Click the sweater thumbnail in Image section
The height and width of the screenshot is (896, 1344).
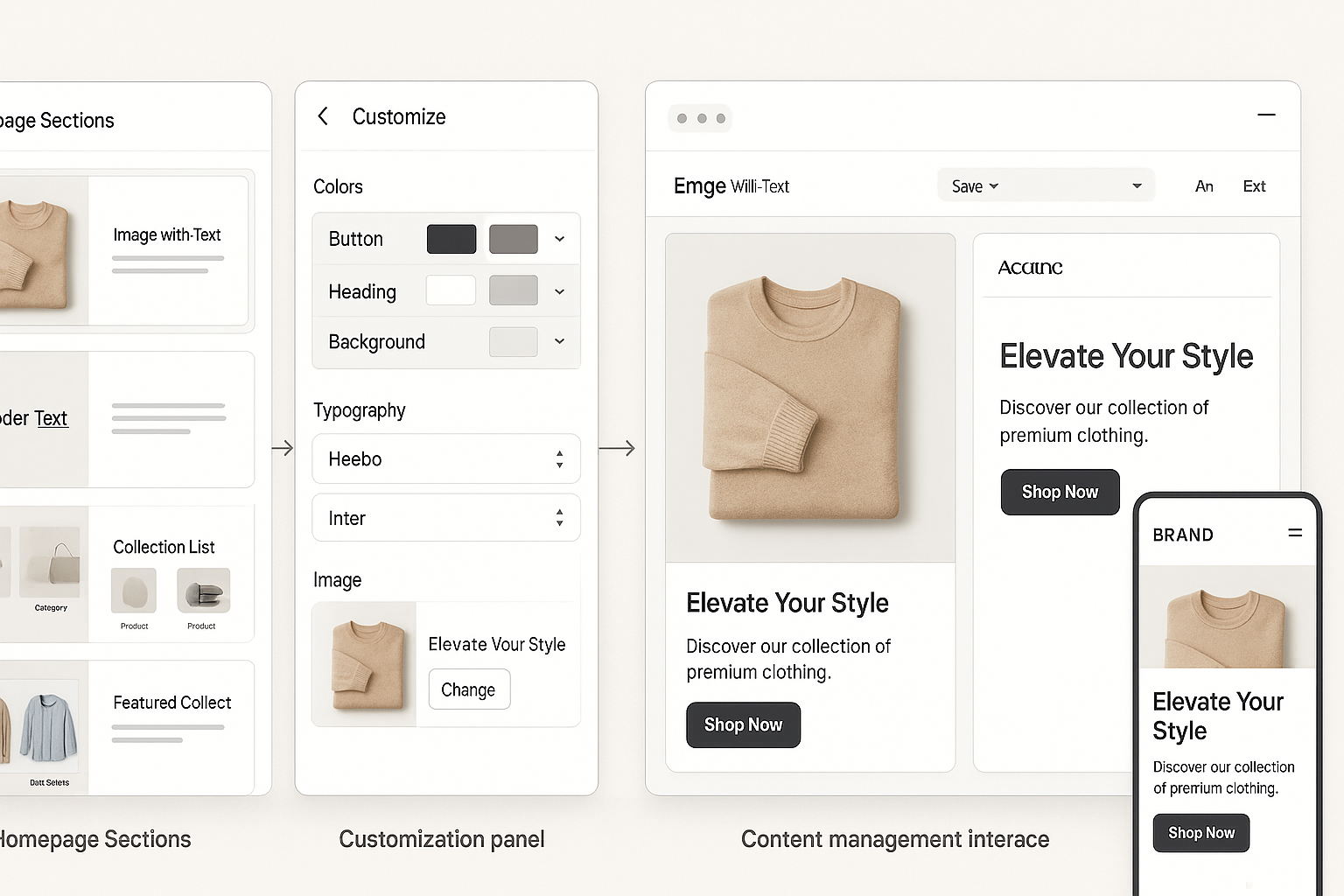[365, 663]
